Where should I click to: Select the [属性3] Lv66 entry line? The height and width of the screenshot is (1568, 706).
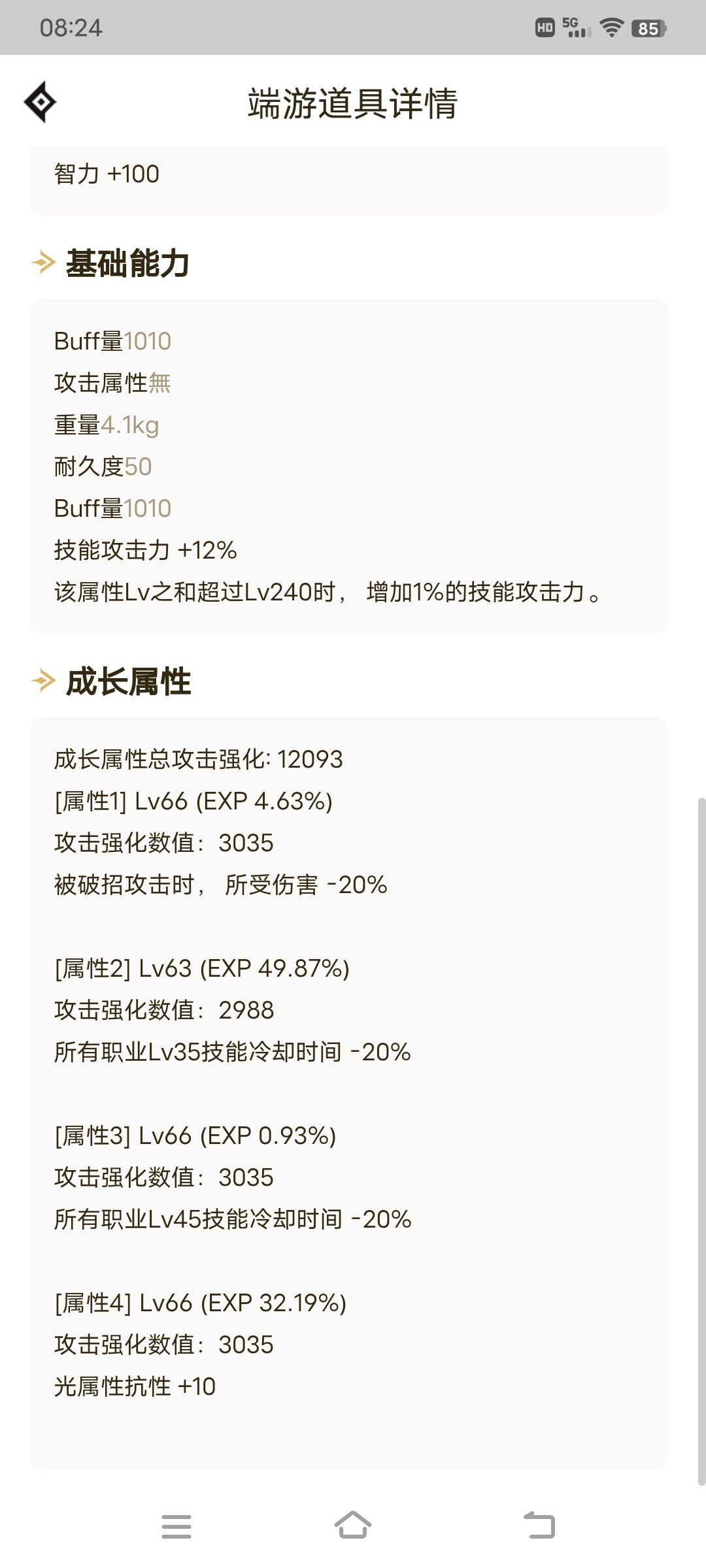[x=195, y=1135]
